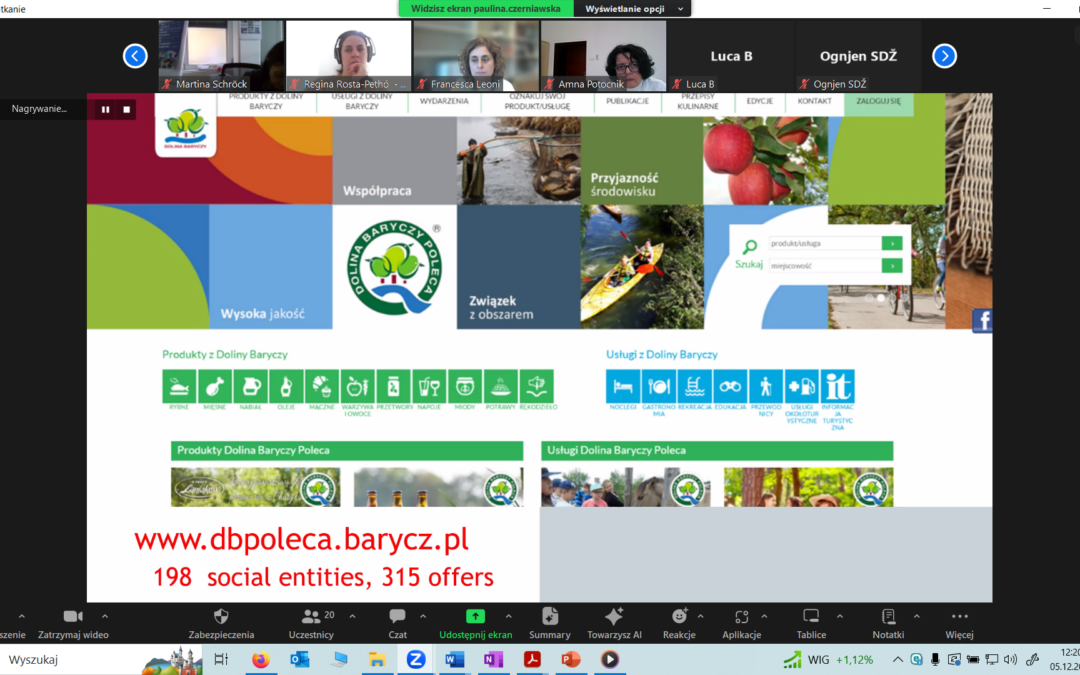This screenshot has width=1080, height=675.
Task: Click the green Udostępnij ekran button
Action: (x=476, y=617)
